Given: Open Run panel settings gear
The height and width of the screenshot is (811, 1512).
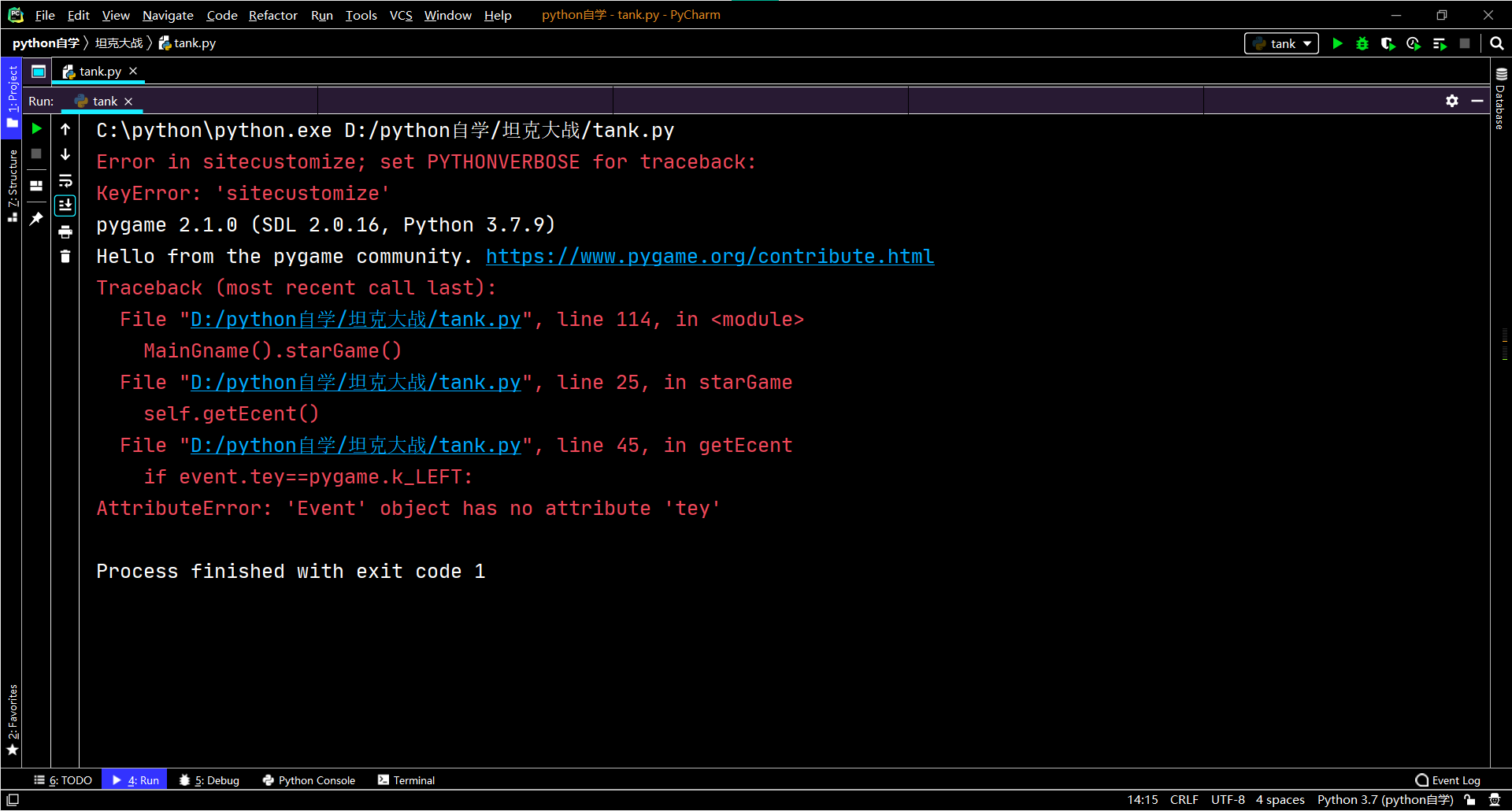Looking at the screenshot, I should point(1452,101).
